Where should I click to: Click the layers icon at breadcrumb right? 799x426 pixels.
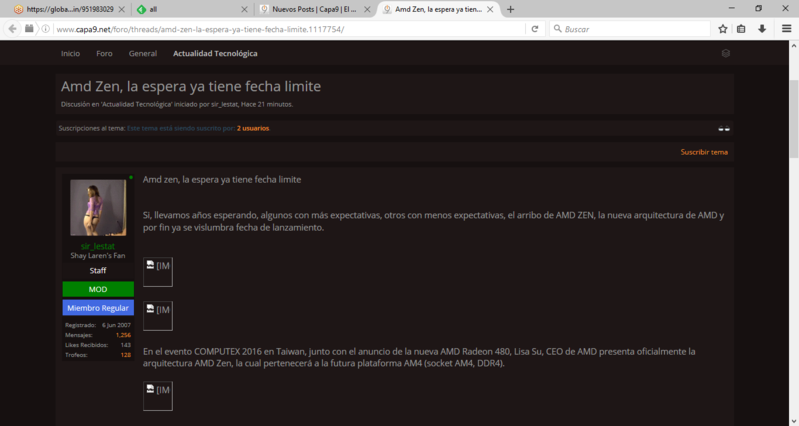tap(726, 54)
